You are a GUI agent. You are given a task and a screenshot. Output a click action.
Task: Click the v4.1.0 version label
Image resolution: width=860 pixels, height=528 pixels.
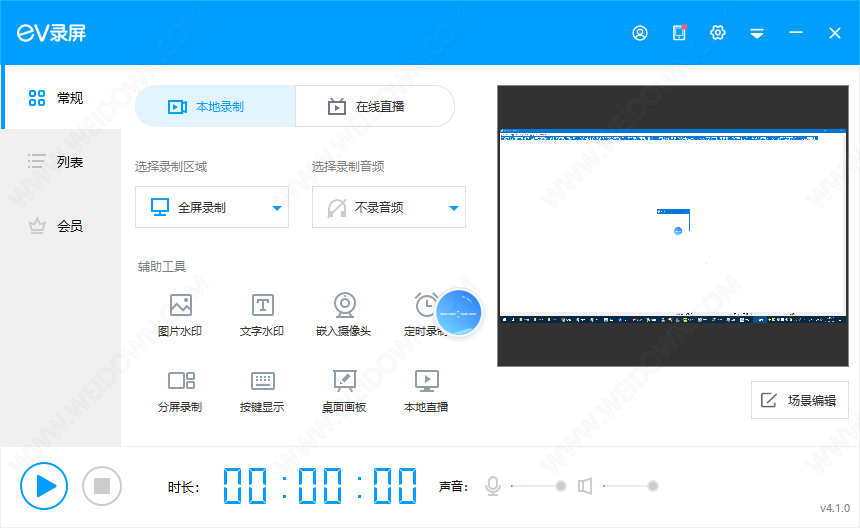(834, 508)
